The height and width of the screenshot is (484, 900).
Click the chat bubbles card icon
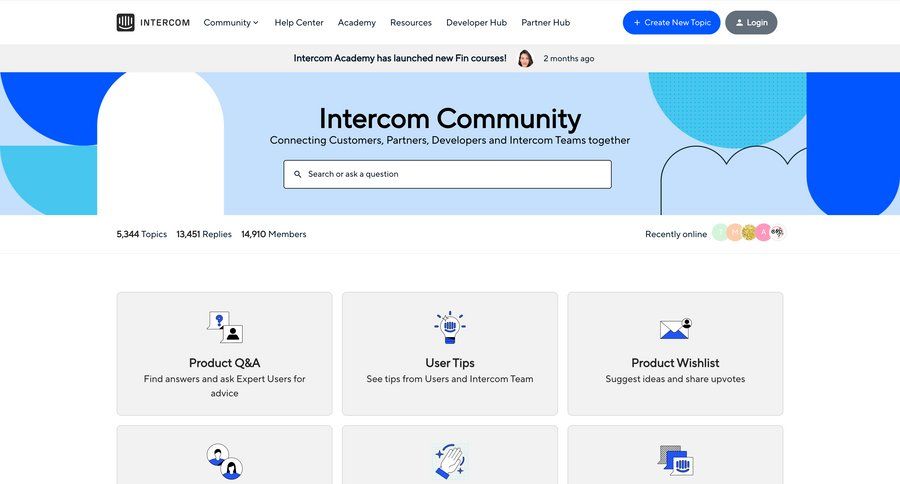point(676,460)
